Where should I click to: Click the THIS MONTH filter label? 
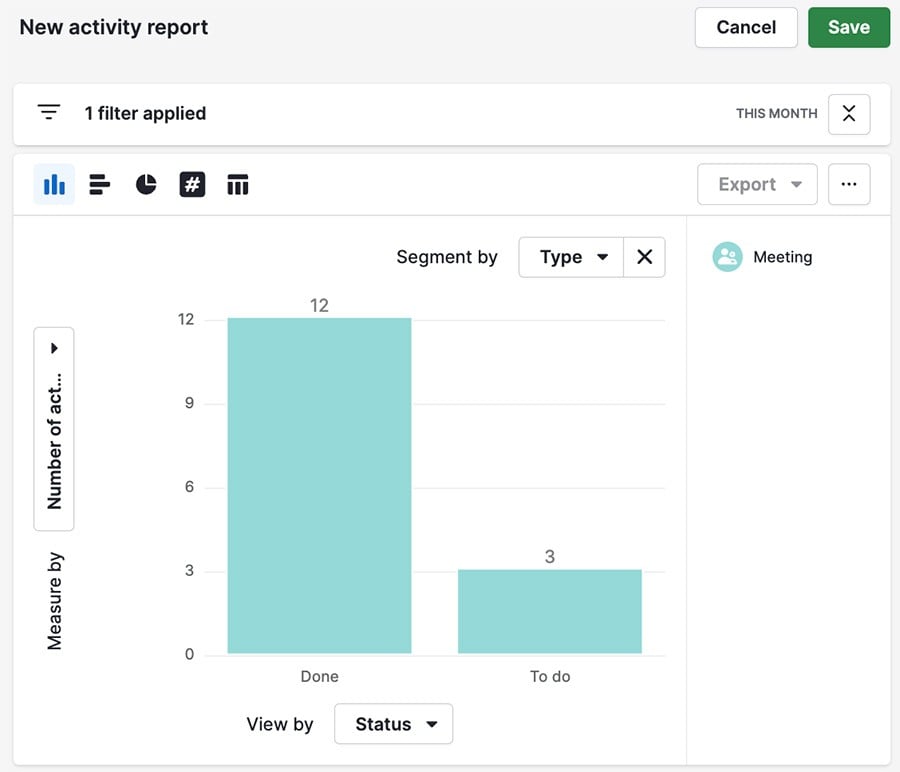point(776,113)
